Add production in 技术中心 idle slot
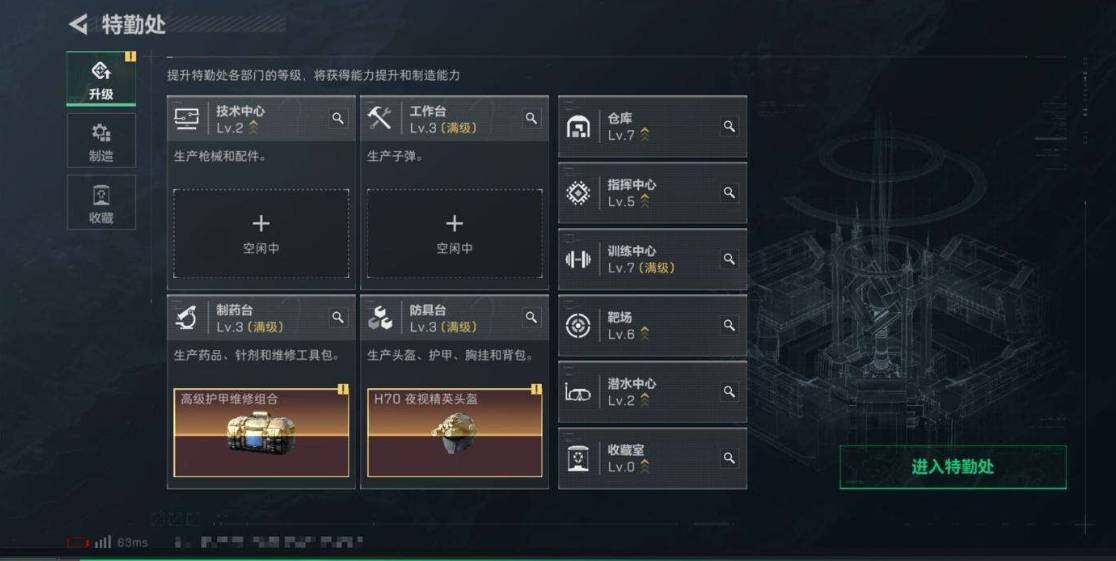Screen dimensions: 1116x561 (261, 234)
